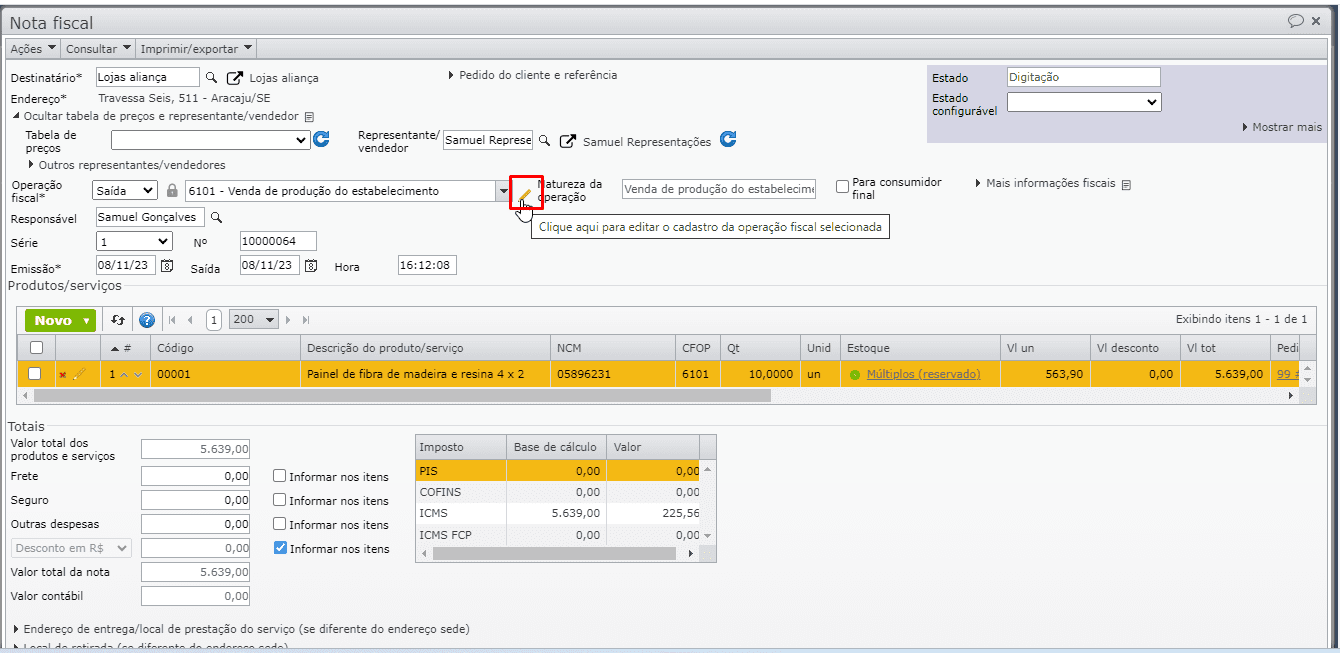The width and height of the screenshot is (1340, 653).
Task: Uncheck Informar nos itens for Desconto
Action: [x=280, y=548]
